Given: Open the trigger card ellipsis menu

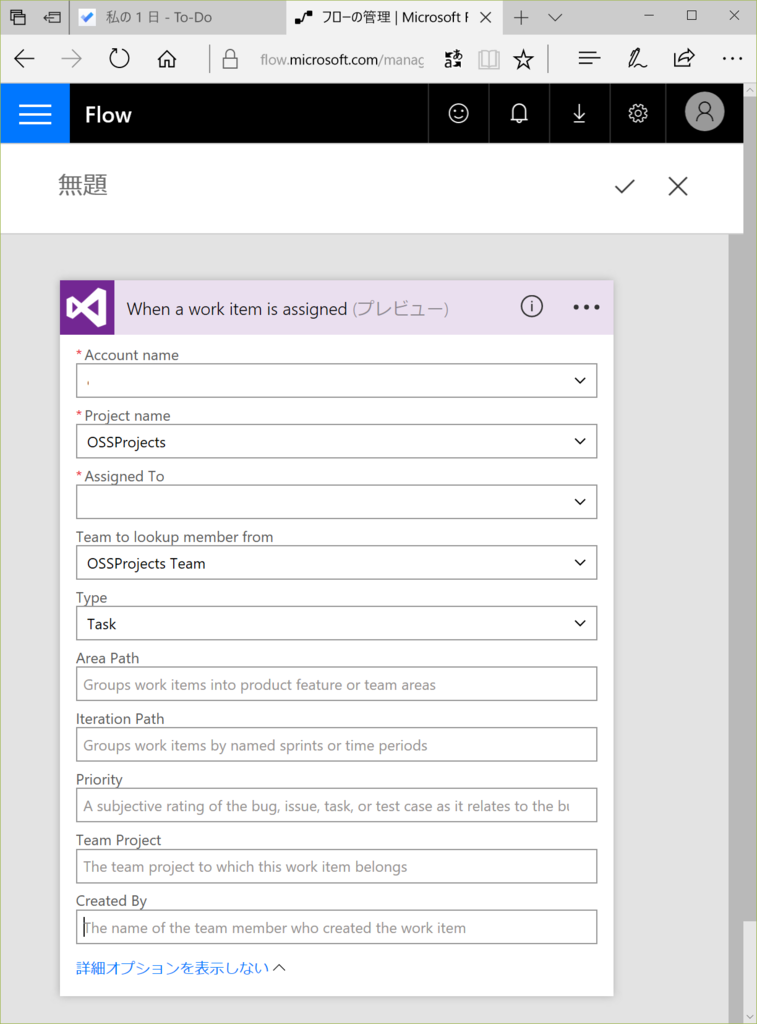Looking at the screenshot, I should [x=586, y=307].
